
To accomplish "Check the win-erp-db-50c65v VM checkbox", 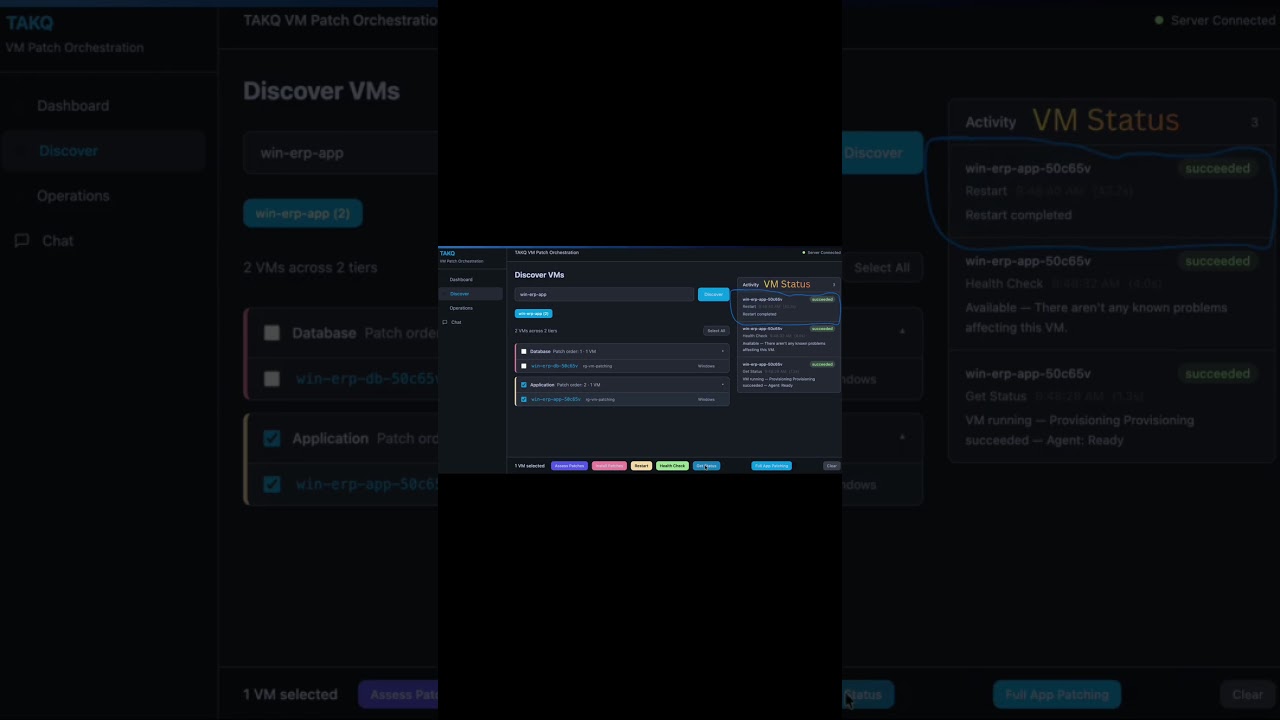I will [524, 366].
